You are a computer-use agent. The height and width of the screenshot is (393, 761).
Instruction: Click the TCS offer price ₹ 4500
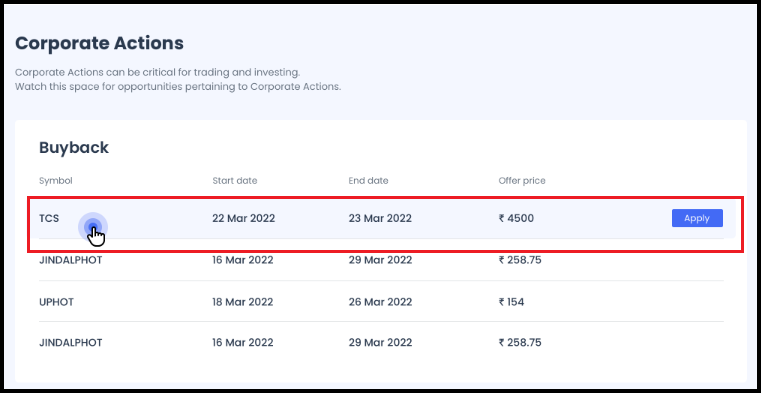516,218
